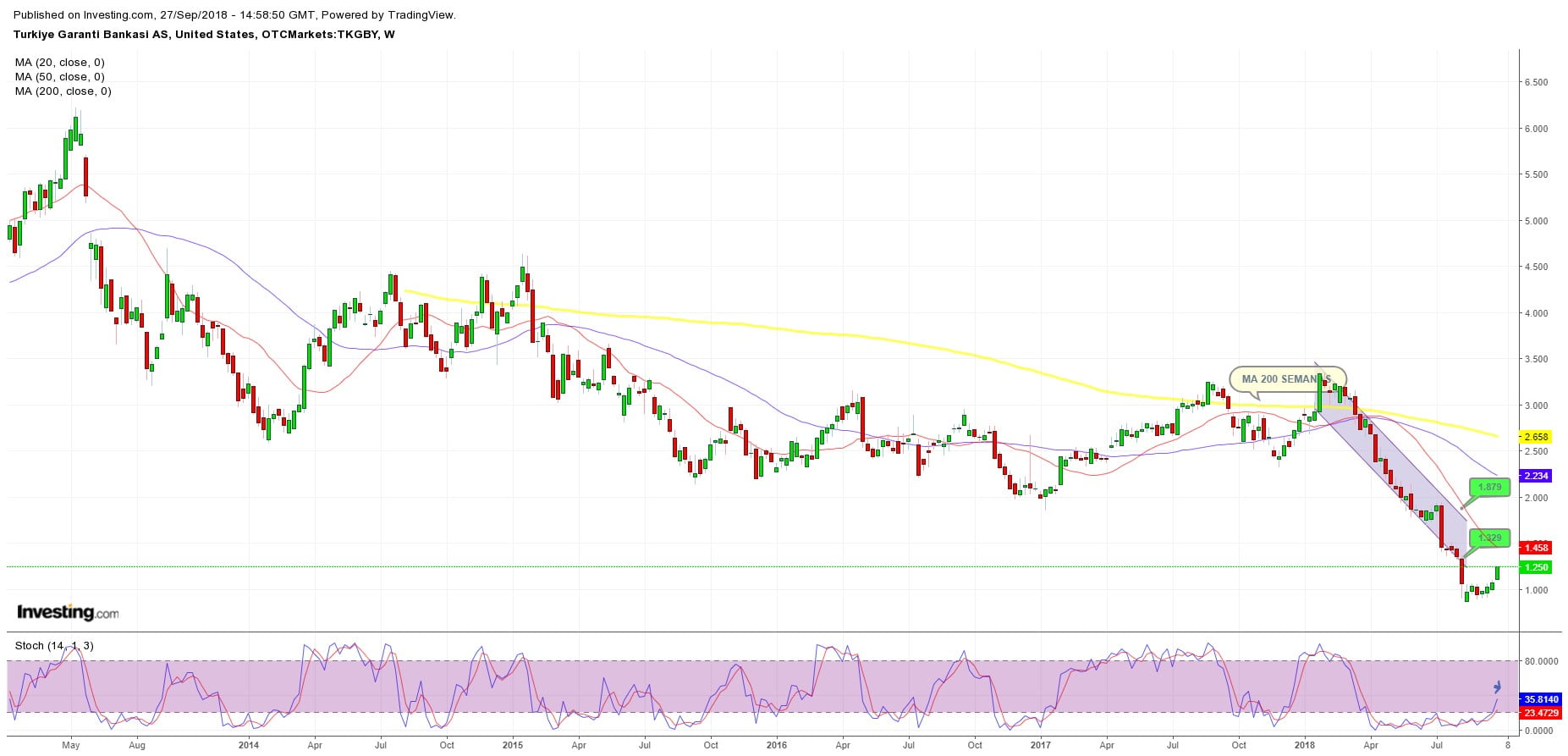Click the Turkiye Garanti Bankasi chart title
This screenshot has width=1568, height=756.
click(x=204, y=35)
